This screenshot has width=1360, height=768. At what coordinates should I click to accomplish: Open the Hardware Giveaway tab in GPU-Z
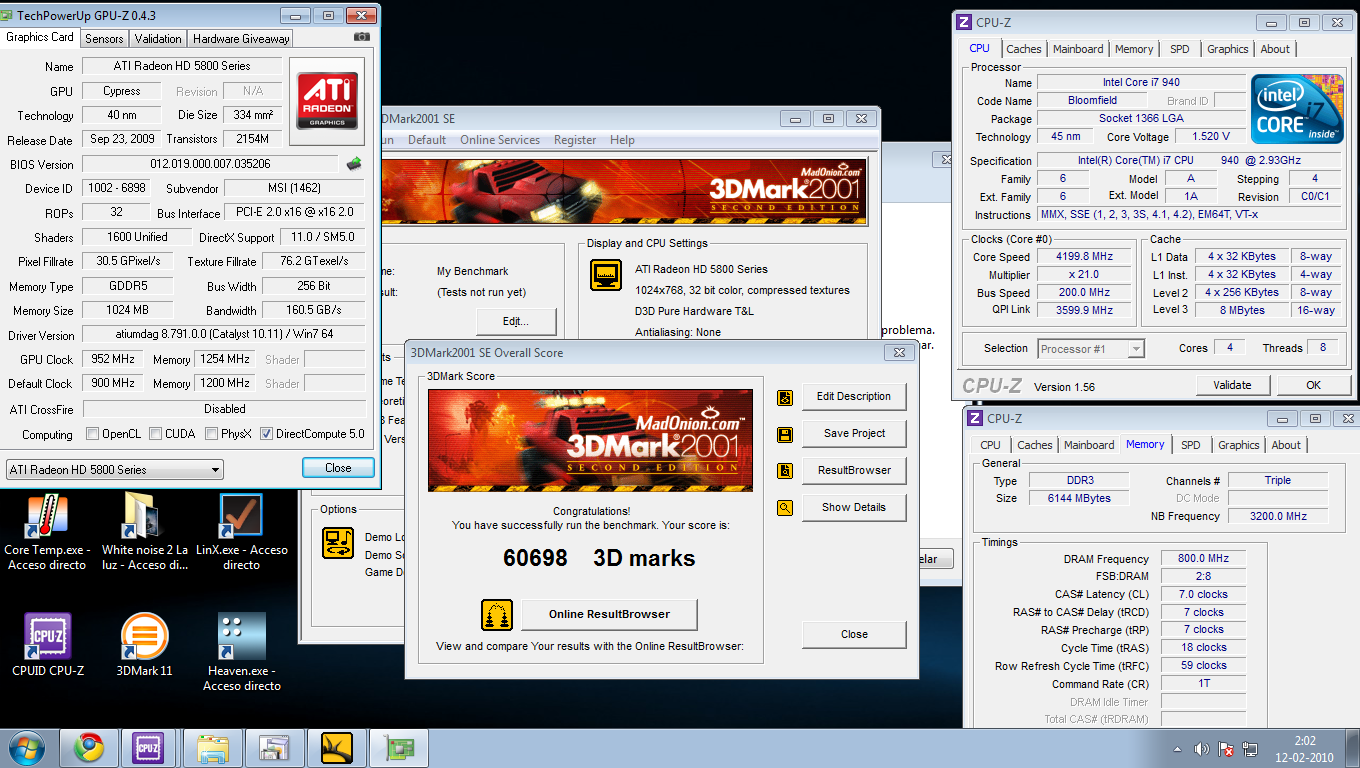point(241,38)
